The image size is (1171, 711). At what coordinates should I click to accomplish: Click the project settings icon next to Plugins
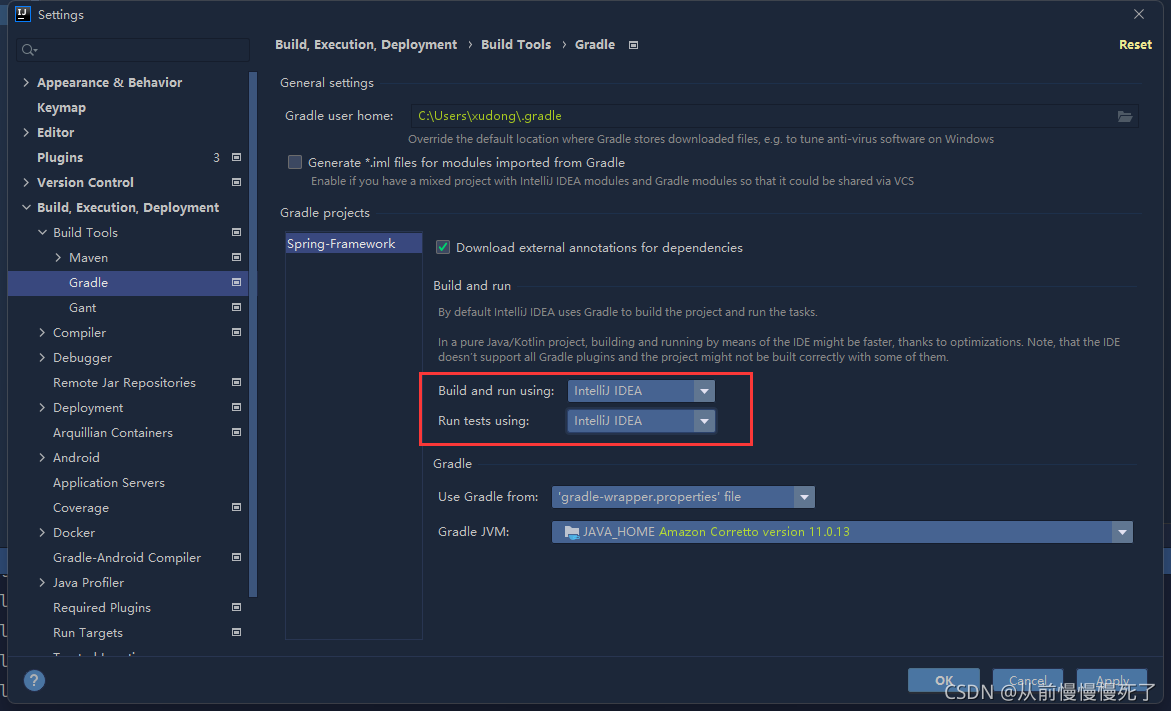237,158
